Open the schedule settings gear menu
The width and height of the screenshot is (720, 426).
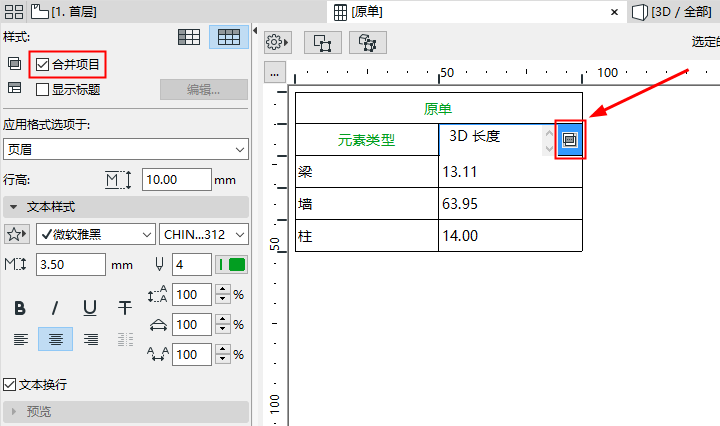[x=277, y=43]
